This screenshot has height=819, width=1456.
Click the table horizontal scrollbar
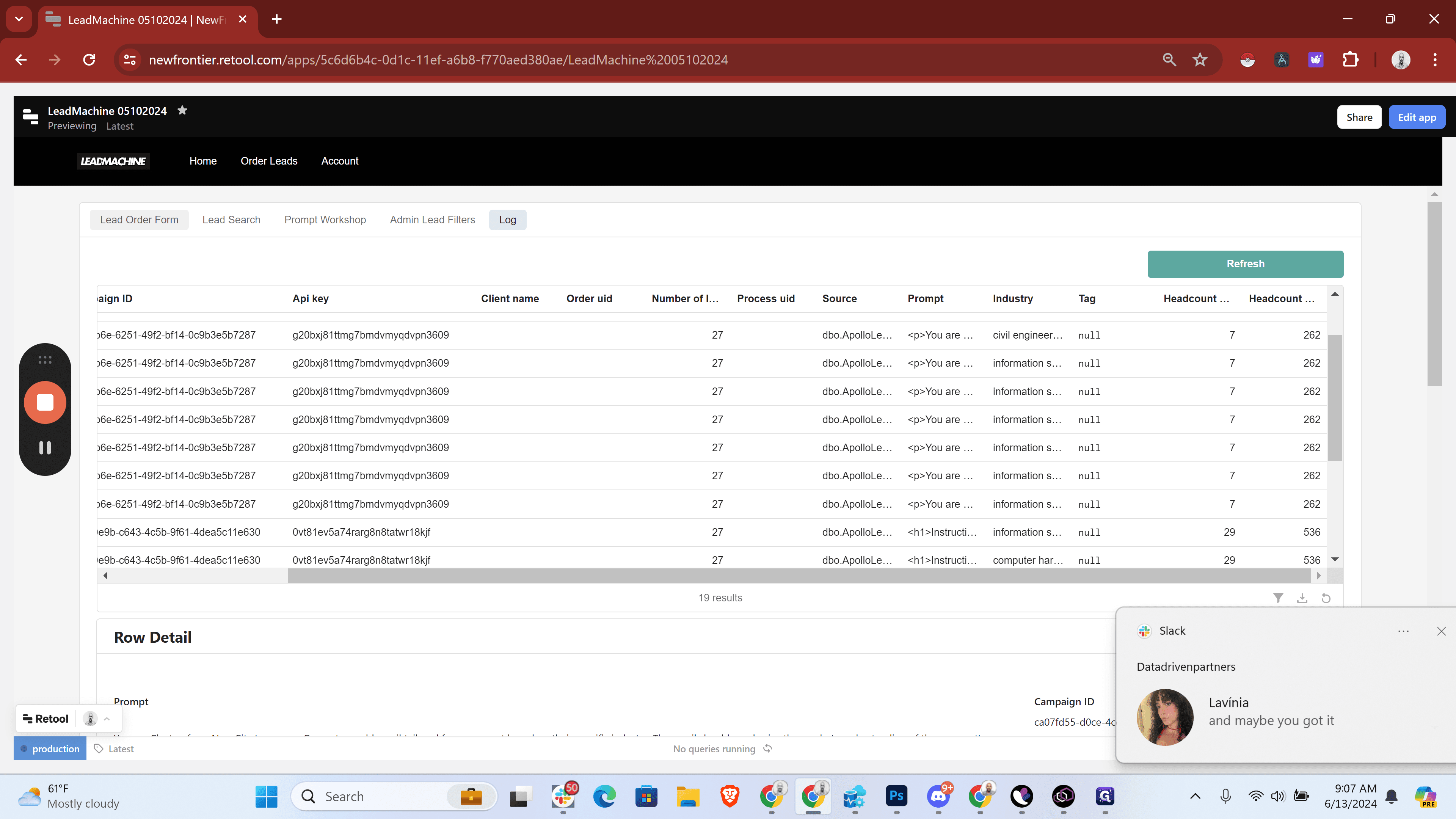(x=799, y=576)
